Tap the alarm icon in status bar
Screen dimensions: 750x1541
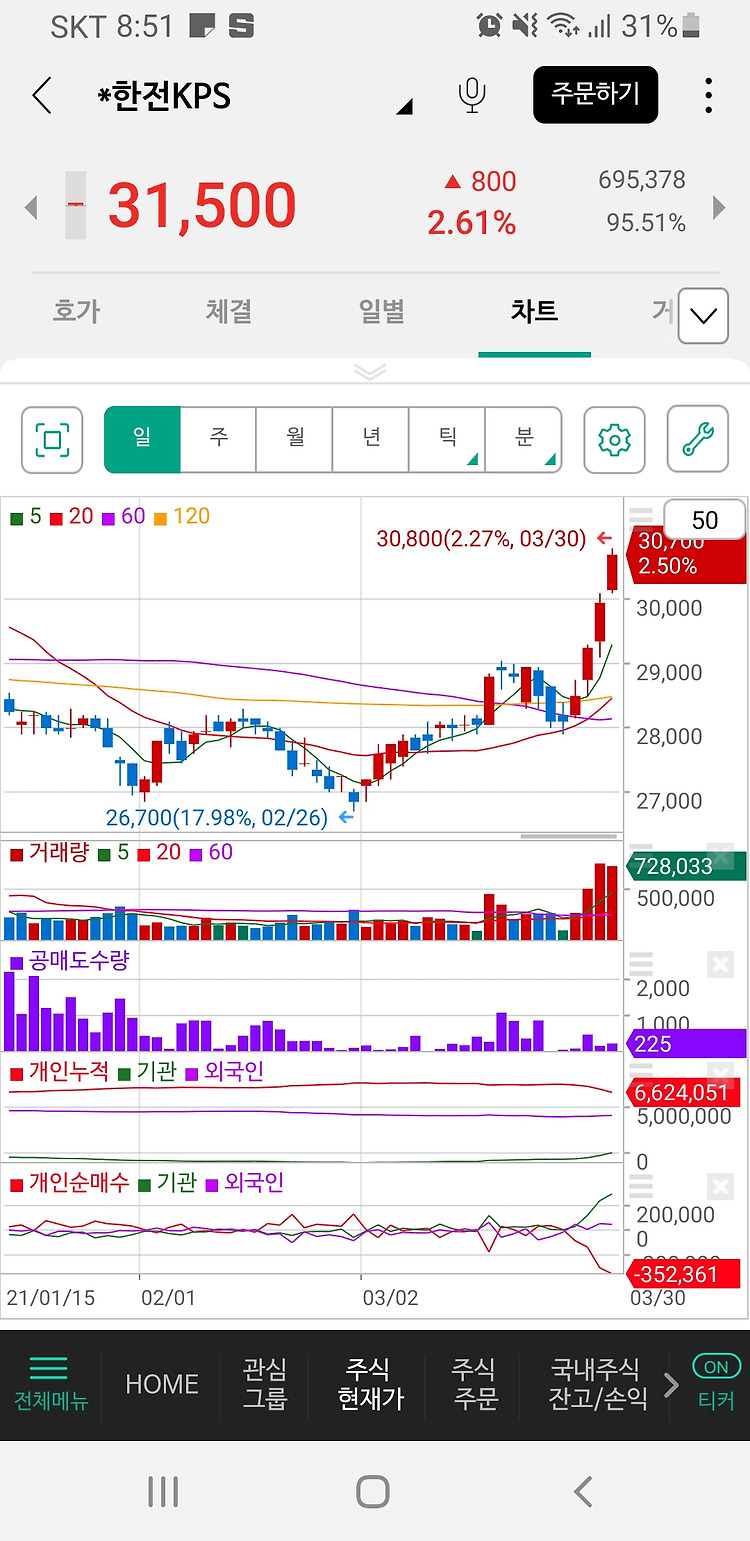click(489, 26)
